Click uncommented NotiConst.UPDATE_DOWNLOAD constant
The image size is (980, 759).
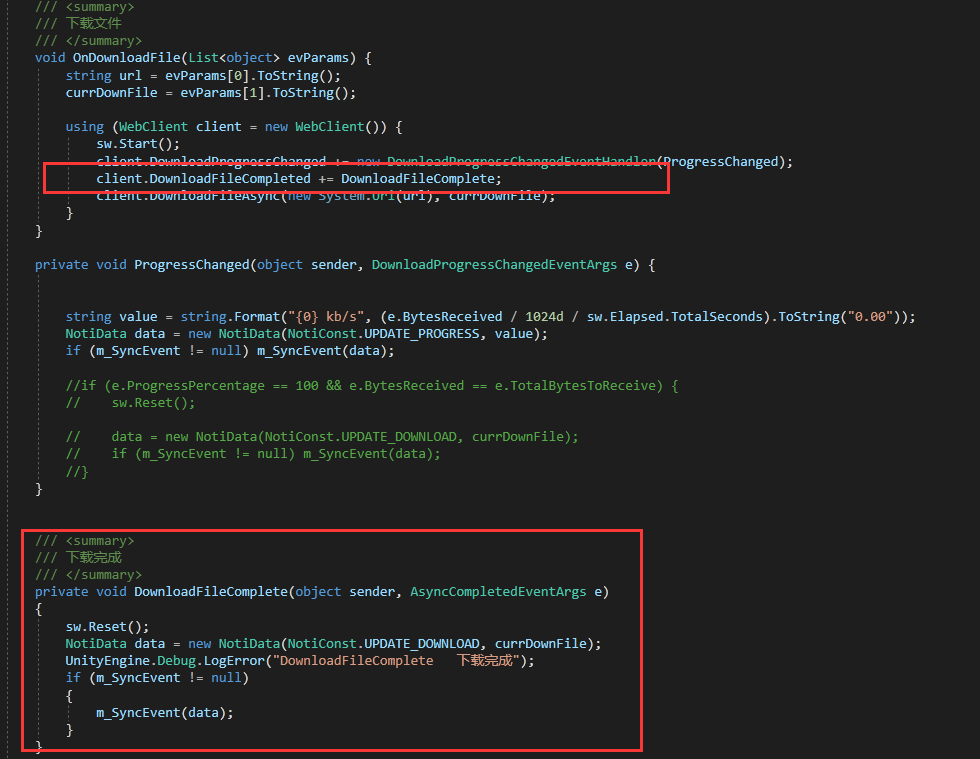point(383,643)
